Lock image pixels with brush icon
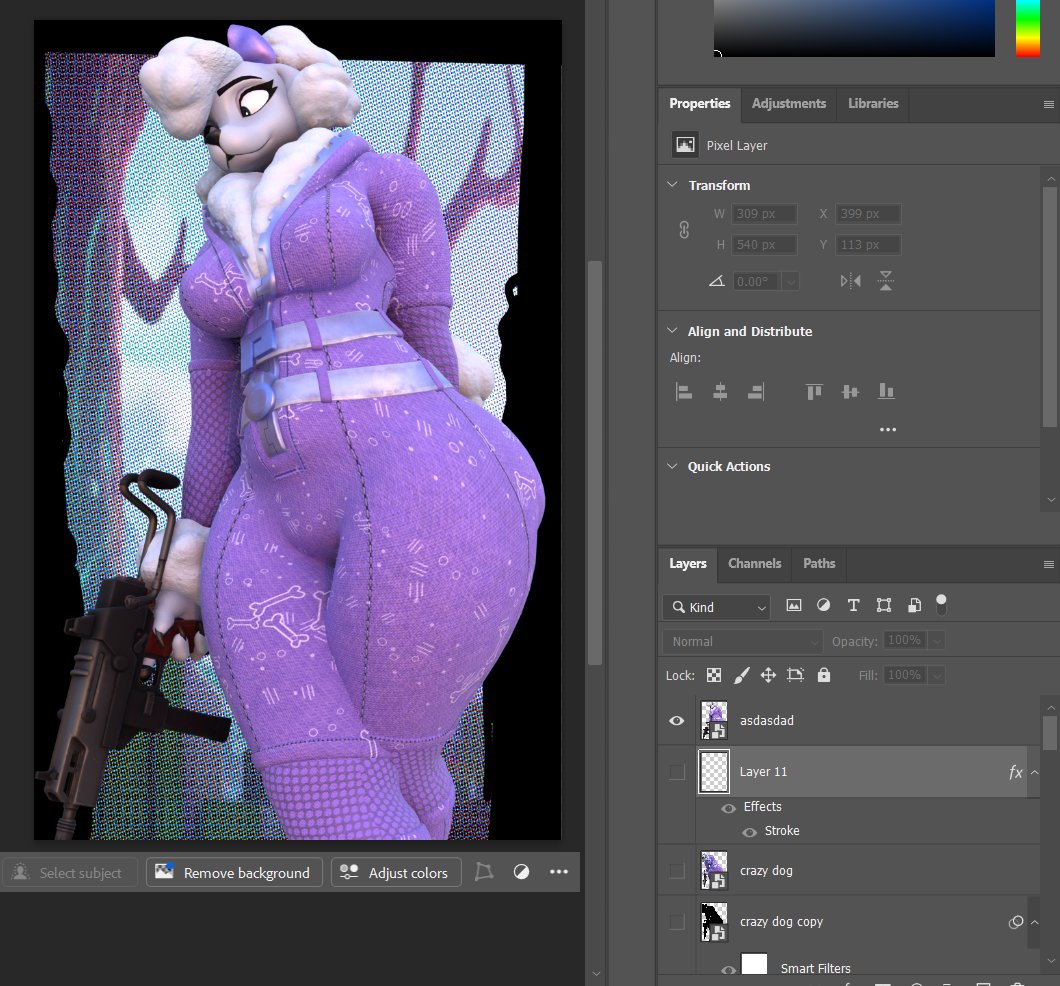Viewport: 1060px width, 986px height. pyautogui.click(x=742, y=675)
